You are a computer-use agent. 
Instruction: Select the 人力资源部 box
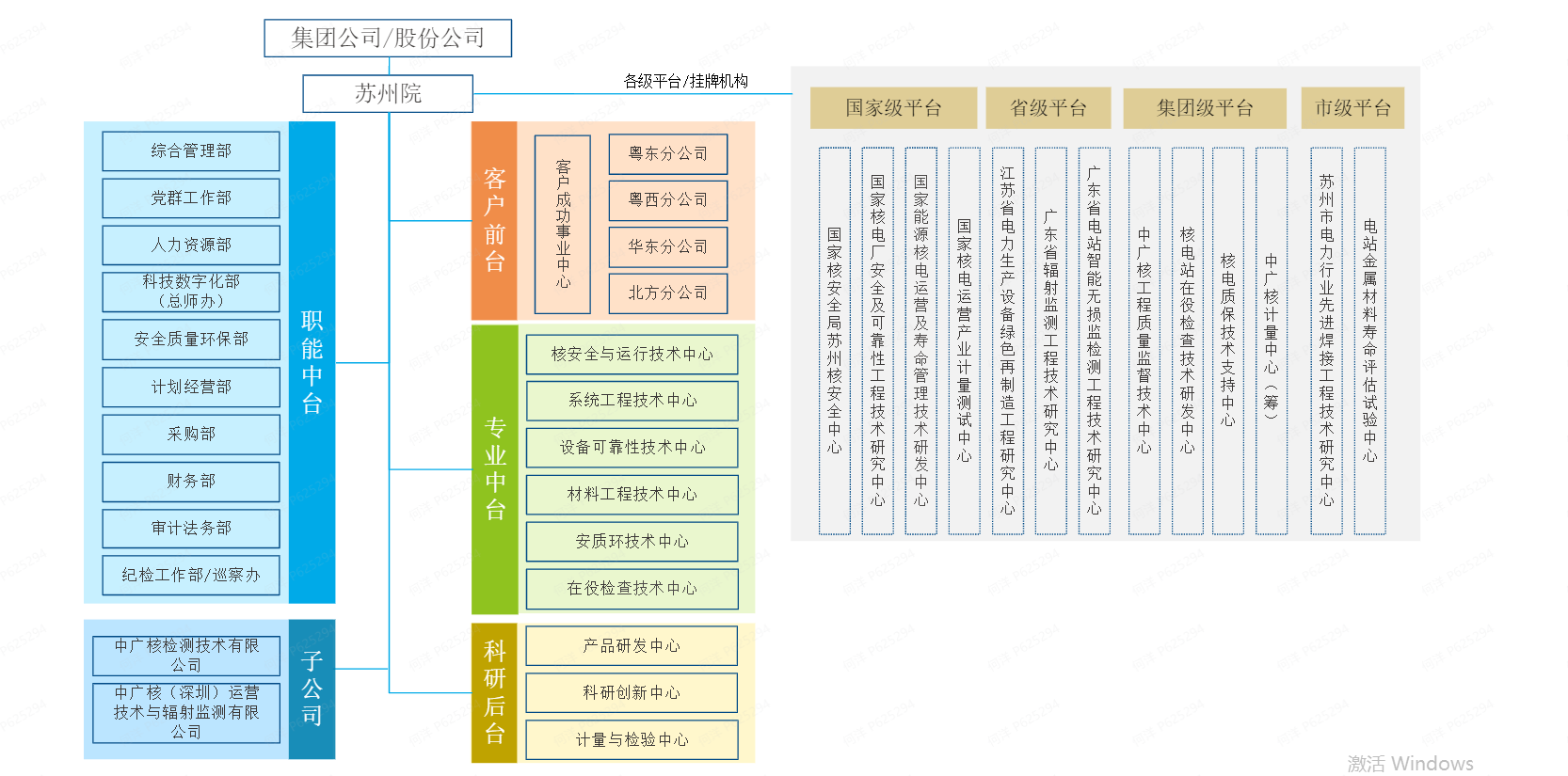191,245
